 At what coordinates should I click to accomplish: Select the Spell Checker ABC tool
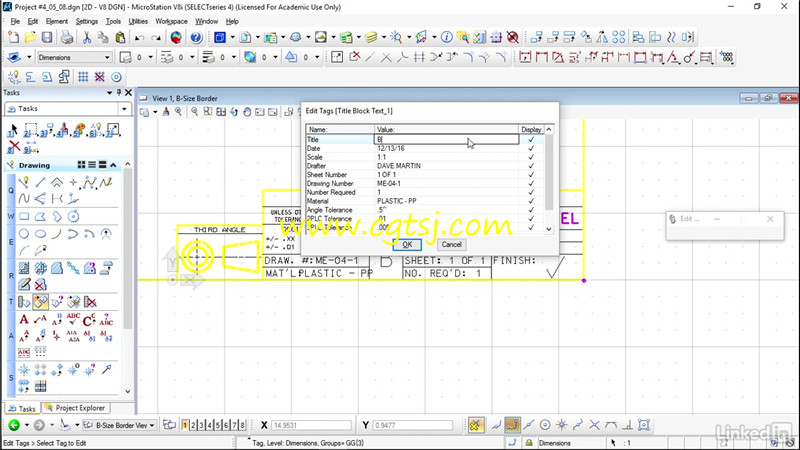73,320
